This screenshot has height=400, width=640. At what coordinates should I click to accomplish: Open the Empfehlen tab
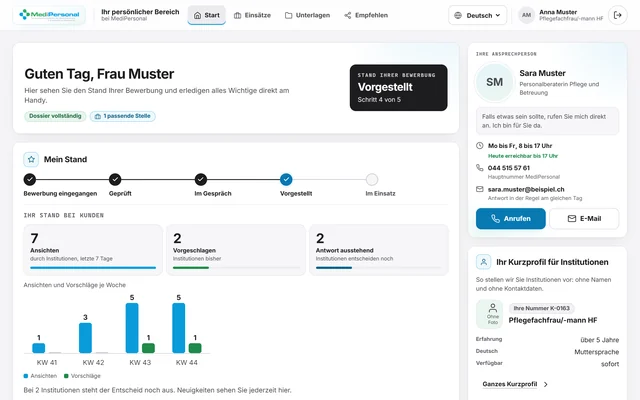pyautogui.click(x=366, y=15)
